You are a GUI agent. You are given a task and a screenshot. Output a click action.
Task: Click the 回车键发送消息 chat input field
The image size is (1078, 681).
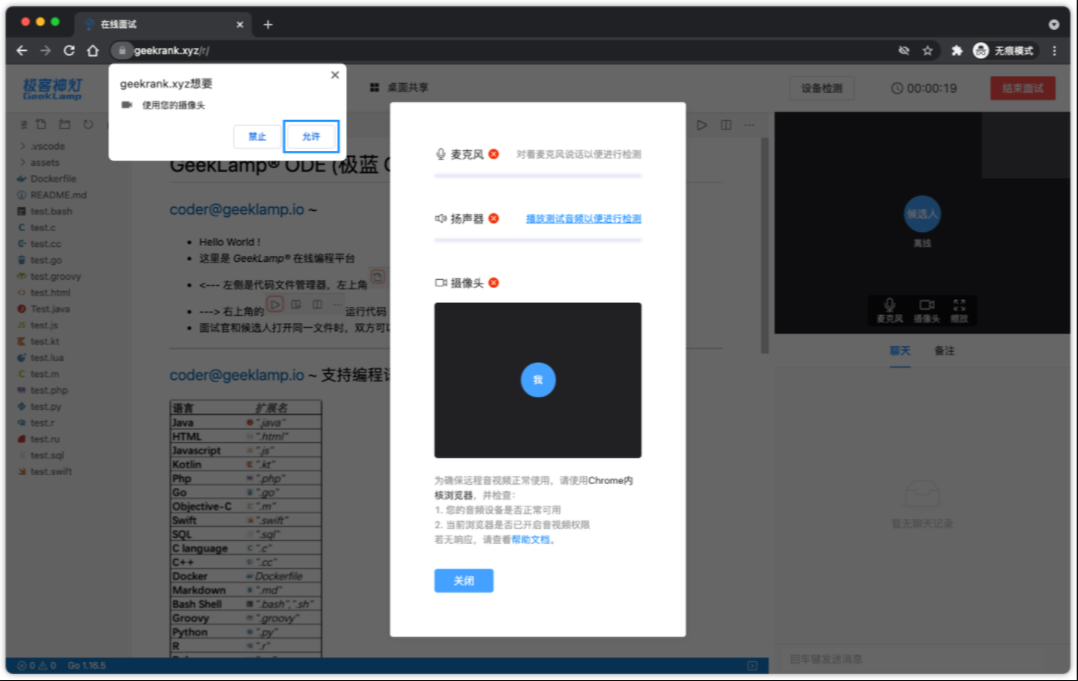coord(921,658)
